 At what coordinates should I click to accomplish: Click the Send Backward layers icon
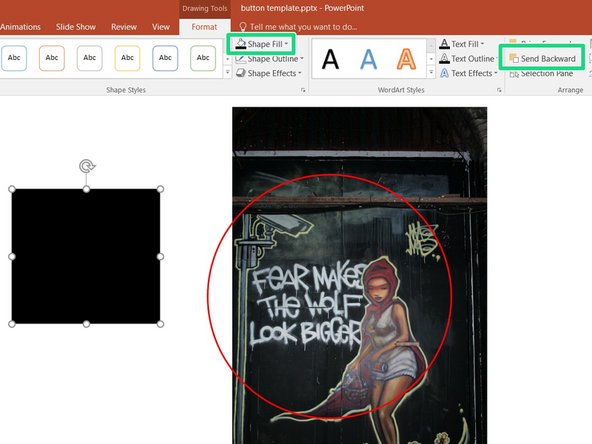514,59
